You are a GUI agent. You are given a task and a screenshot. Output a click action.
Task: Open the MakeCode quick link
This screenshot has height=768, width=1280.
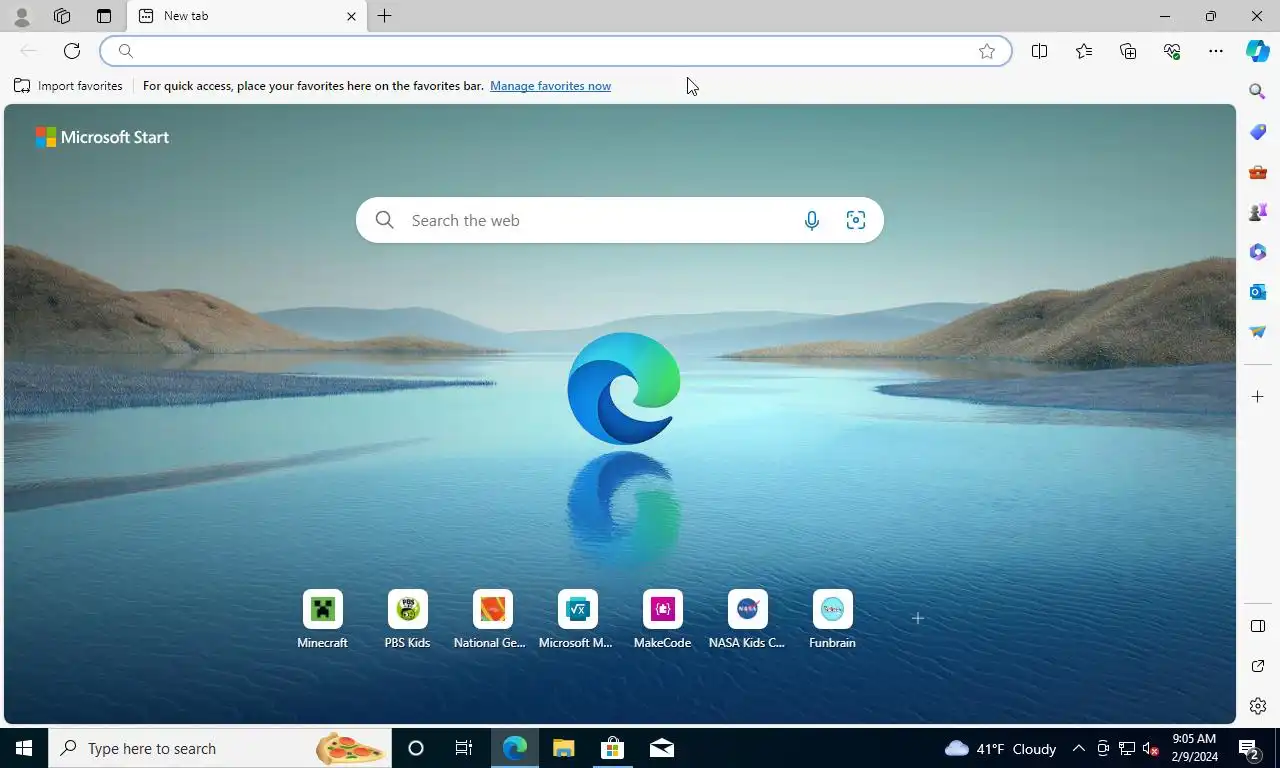click(662, 620)
